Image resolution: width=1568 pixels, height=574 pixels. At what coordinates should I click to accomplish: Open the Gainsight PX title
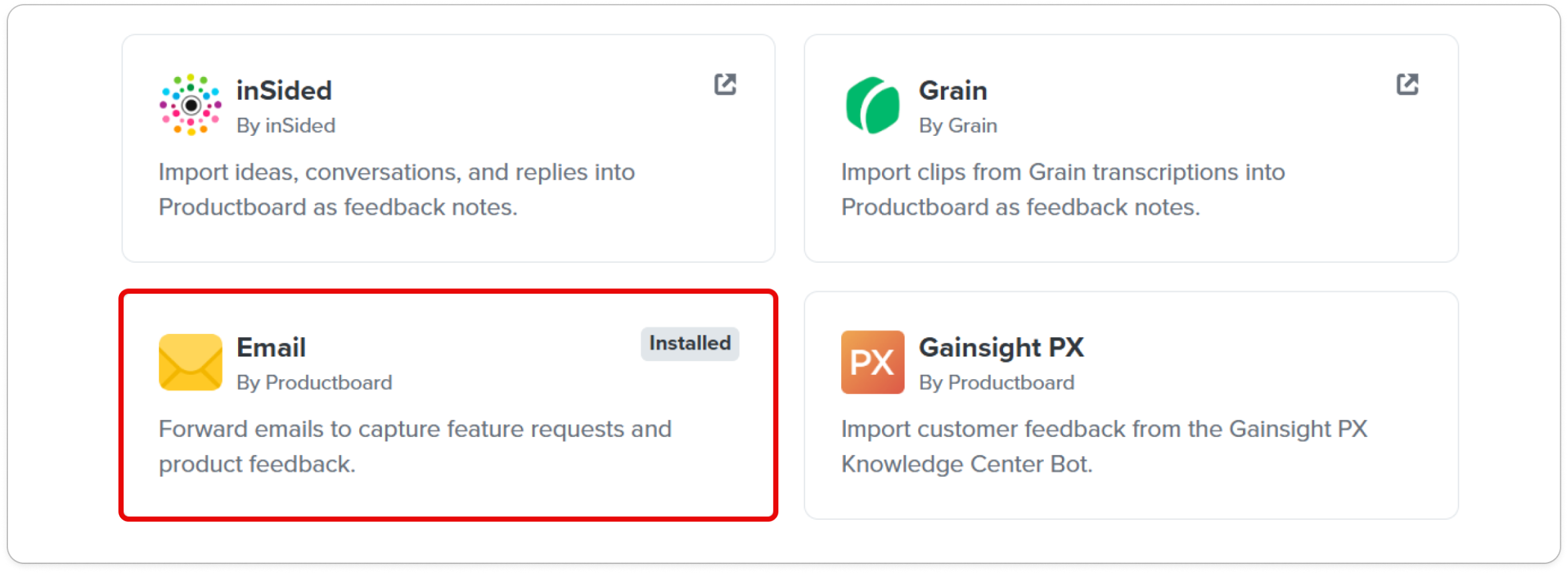(x=1001, y=347)
